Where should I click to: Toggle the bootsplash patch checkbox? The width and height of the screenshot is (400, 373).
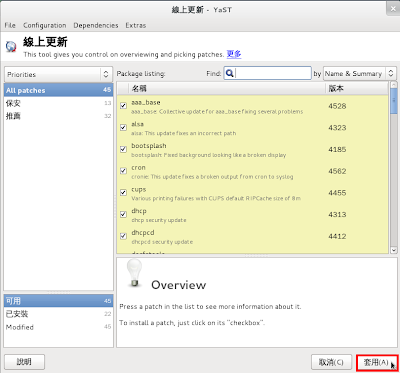pyautogui.click(x=123, y=149)
